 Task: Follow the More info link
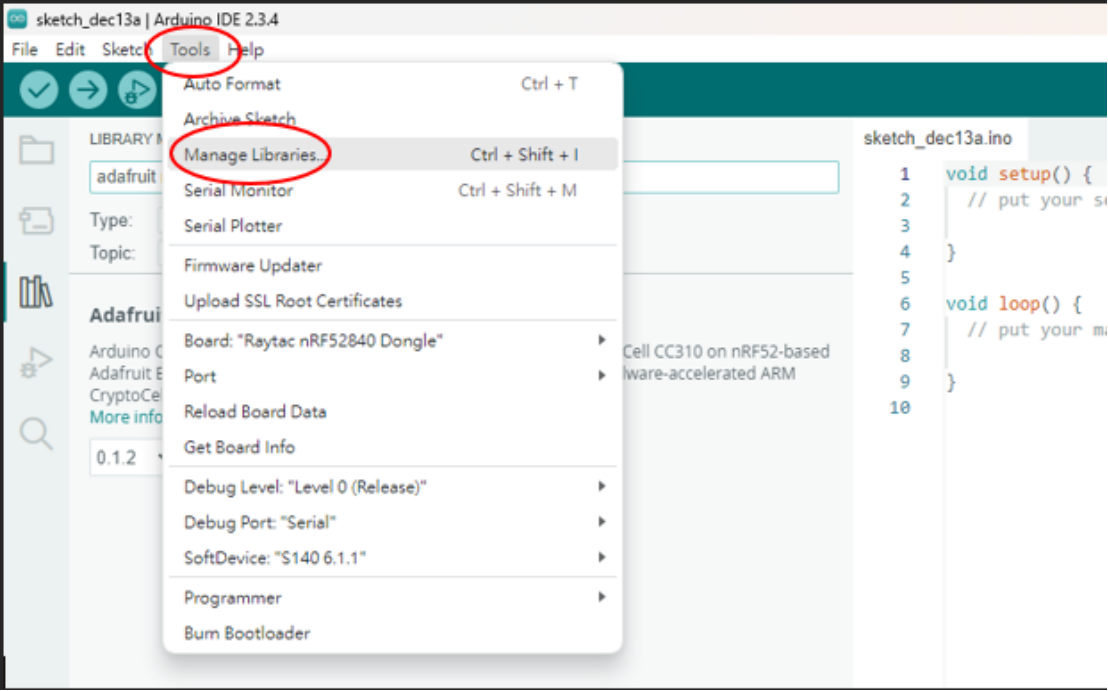125,417
